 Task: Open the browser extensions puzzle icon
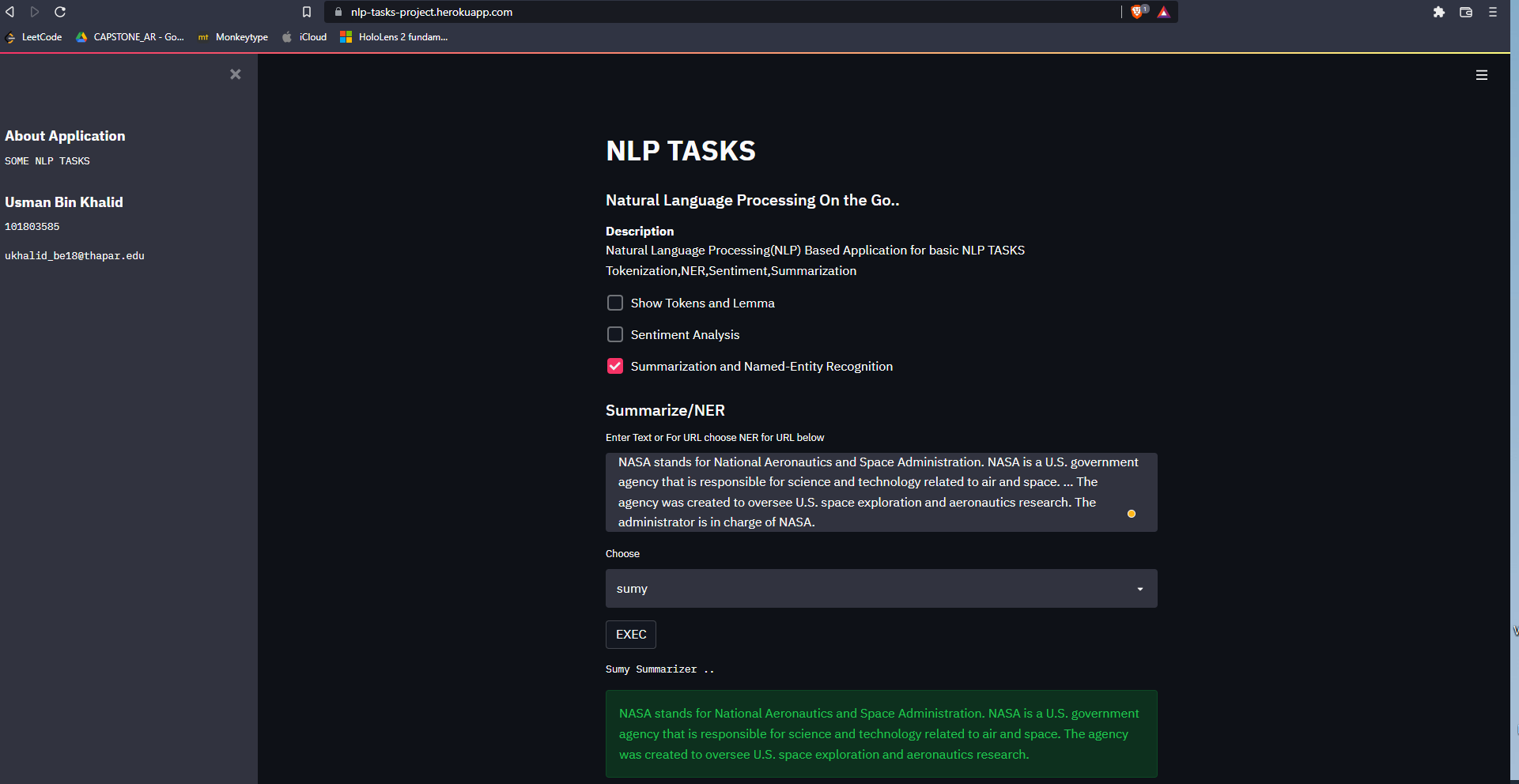[x=1439, y=12]
